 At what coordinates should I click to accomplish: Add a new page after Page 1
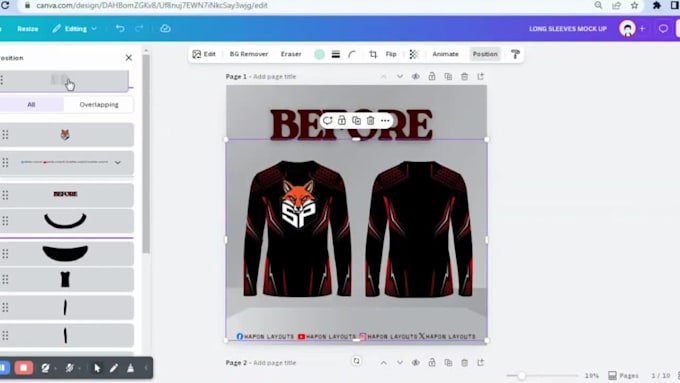click(x=481, y=77)
